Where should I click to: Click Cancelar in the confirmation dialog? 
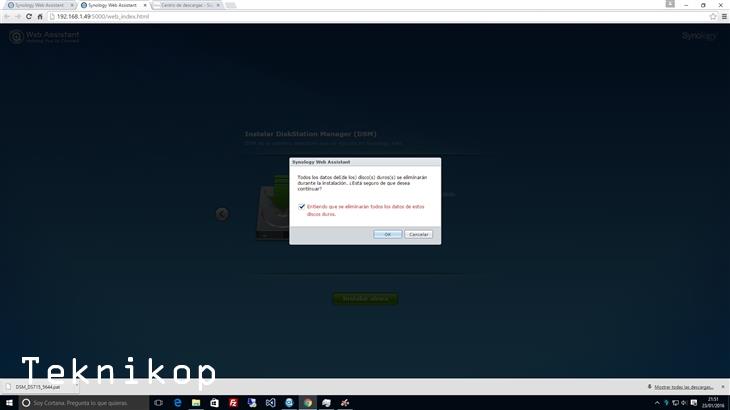(418, 234)
